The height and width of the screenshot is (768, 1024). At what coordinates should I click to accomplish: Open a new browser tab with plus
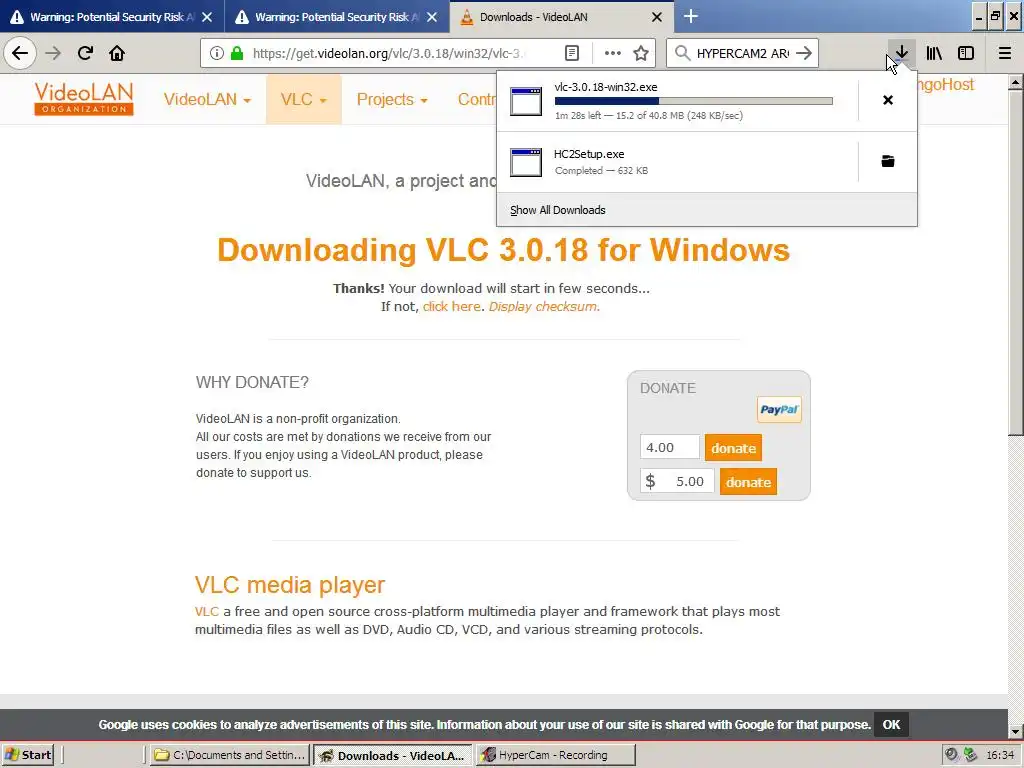[690, 16]
